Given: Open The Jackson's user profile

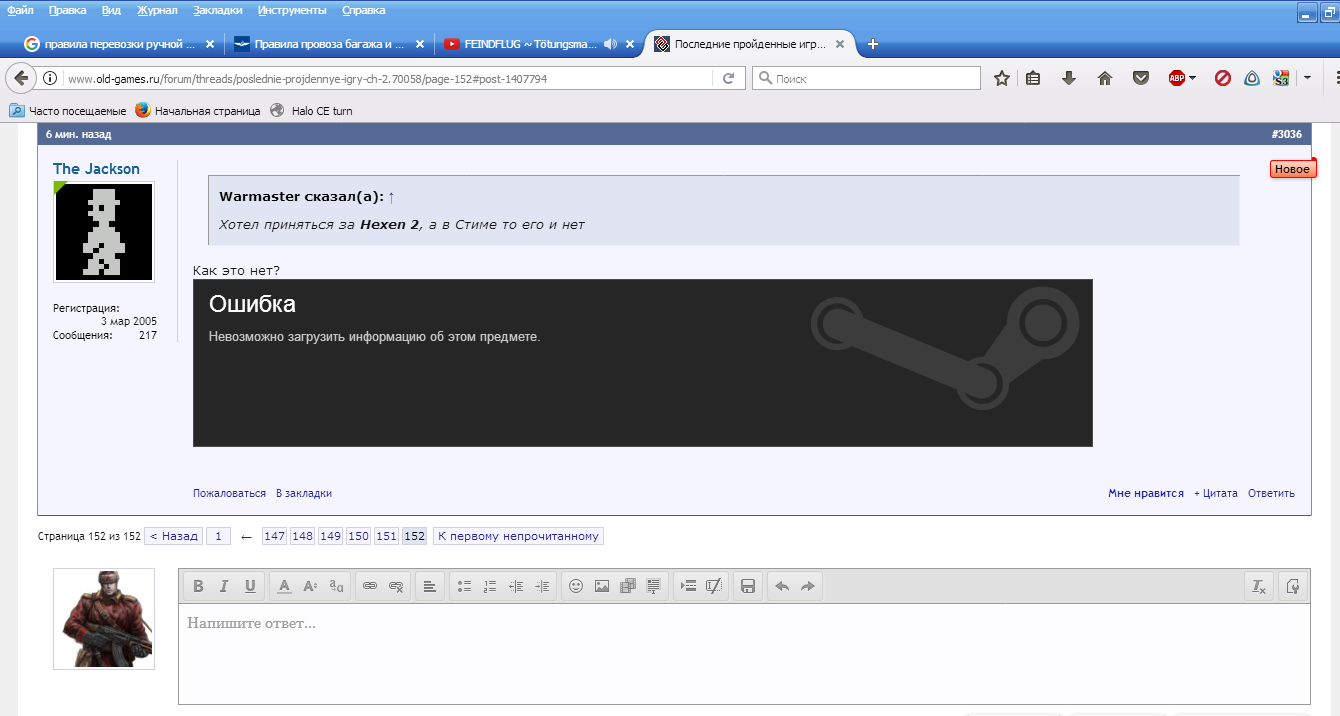Looking at the screenshot, I should [96, 169].
